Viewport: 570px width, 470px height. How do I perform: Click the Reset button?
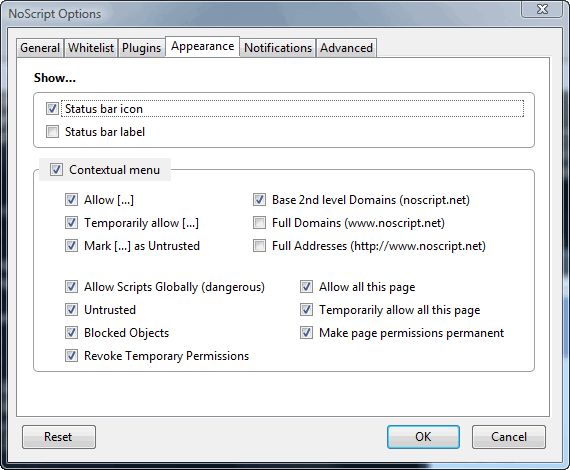tap(59, 437)
